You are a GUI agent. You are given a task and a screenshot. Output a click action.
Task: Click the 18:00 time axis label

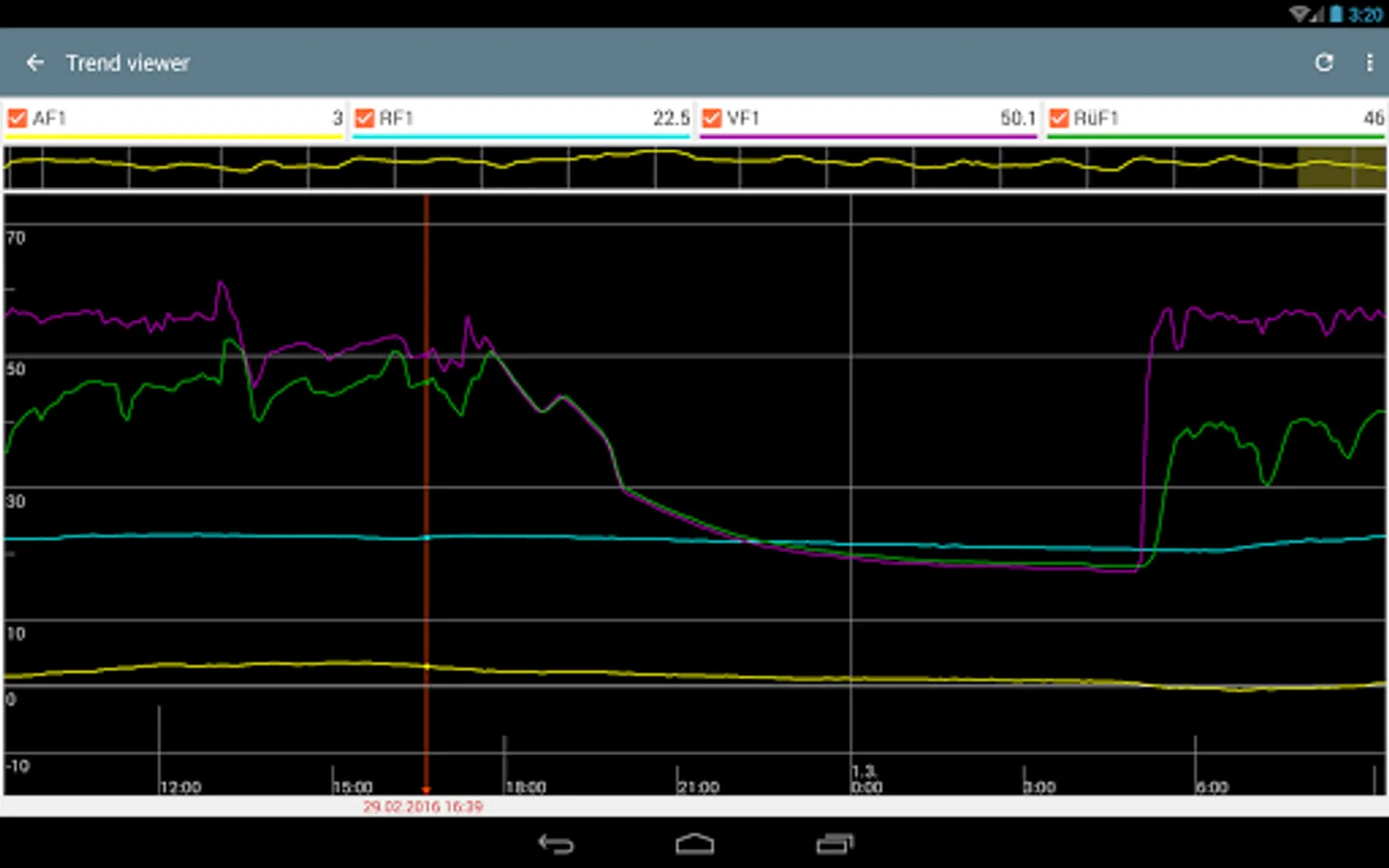[x=526, y=787]
